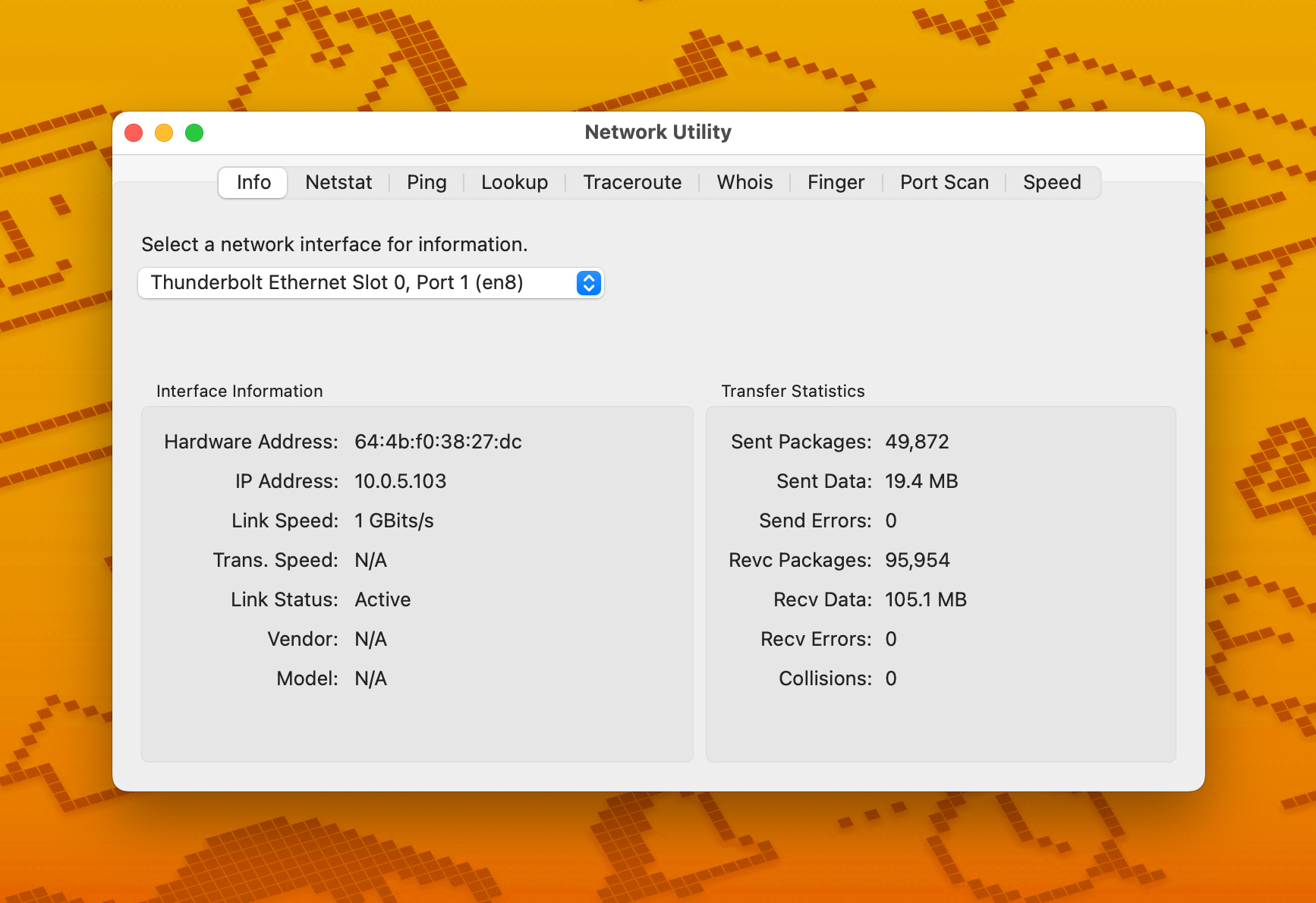Click the Trans. Speed label

(275, 560)
